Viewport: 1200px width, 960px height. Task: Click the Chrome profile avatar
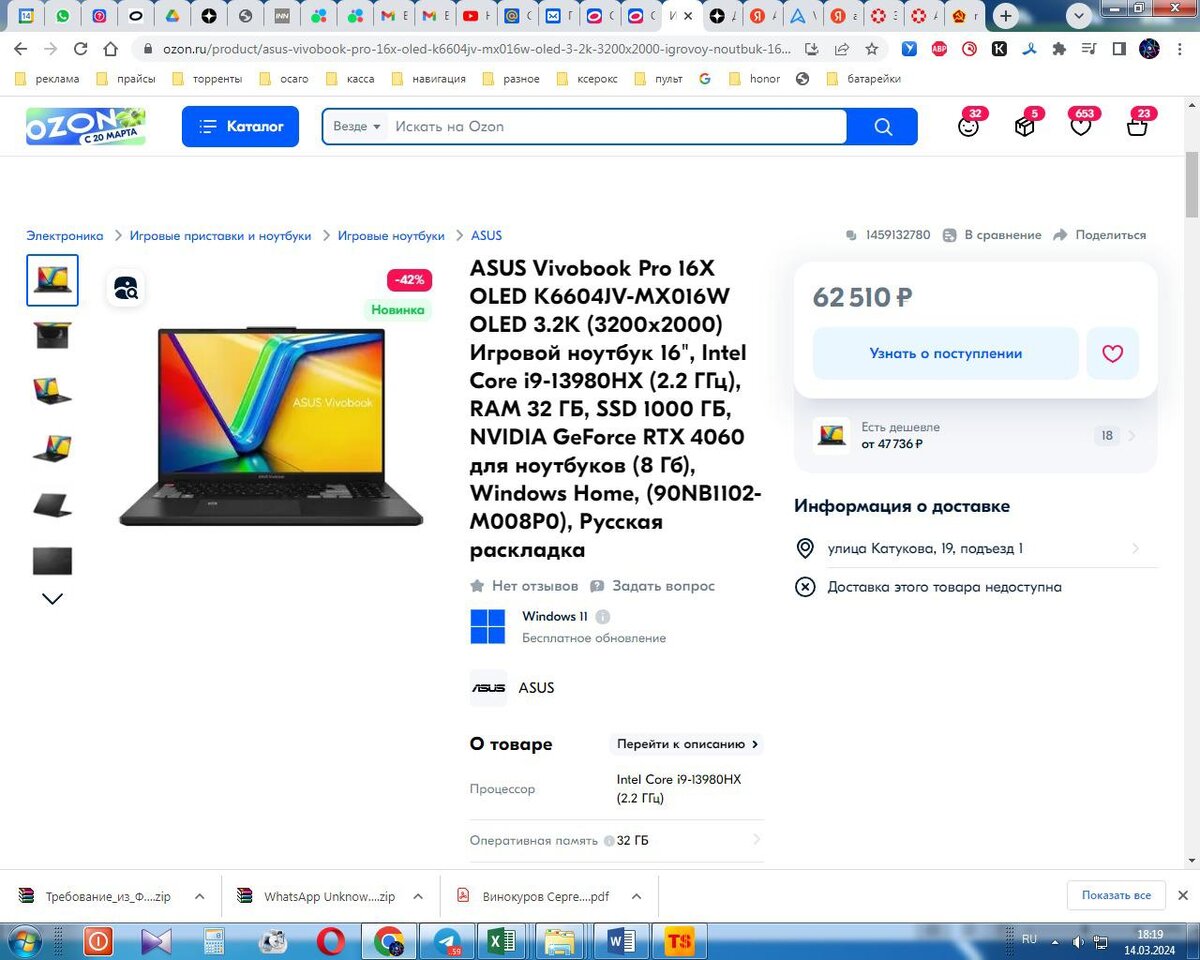click(x=1150, y=48)
